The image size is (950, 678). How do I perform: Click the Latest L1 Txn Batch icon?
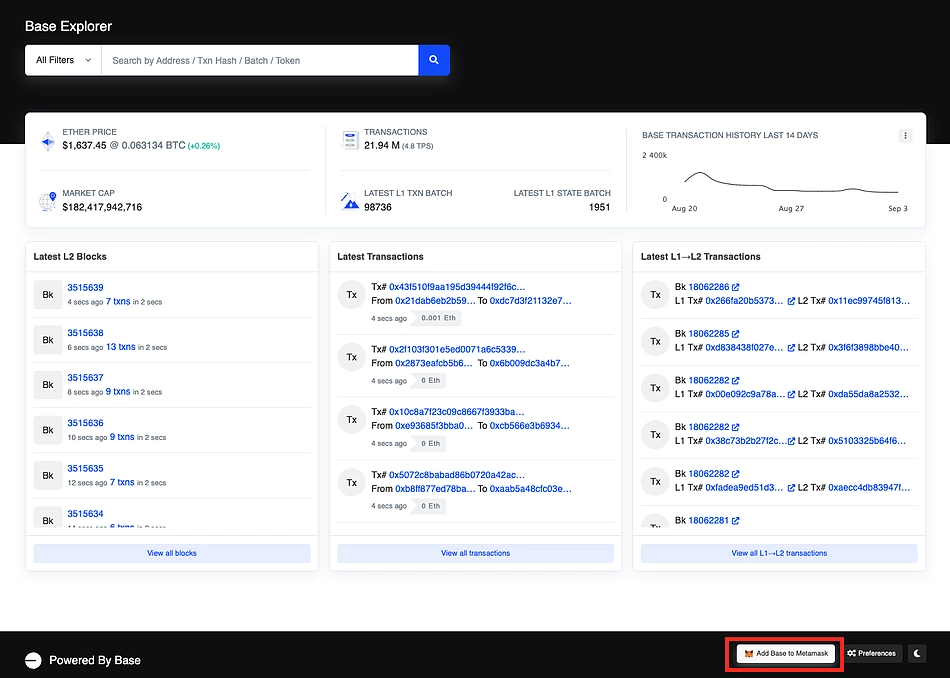(x=350, y=201)
